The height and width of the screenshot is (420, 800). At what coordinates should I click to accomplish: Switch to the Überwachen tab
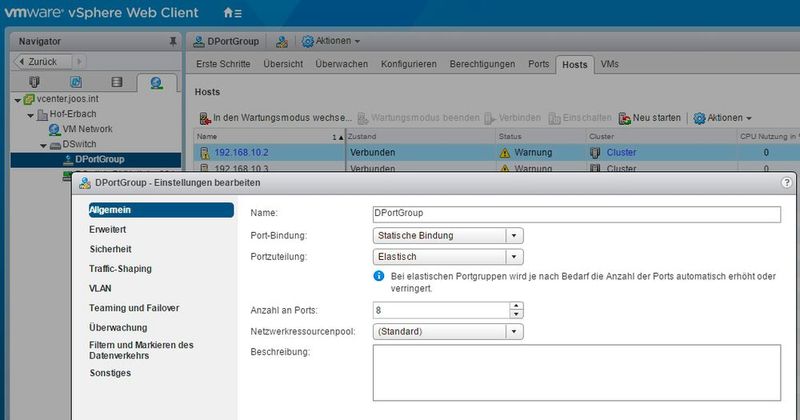(x=341, y=64)
